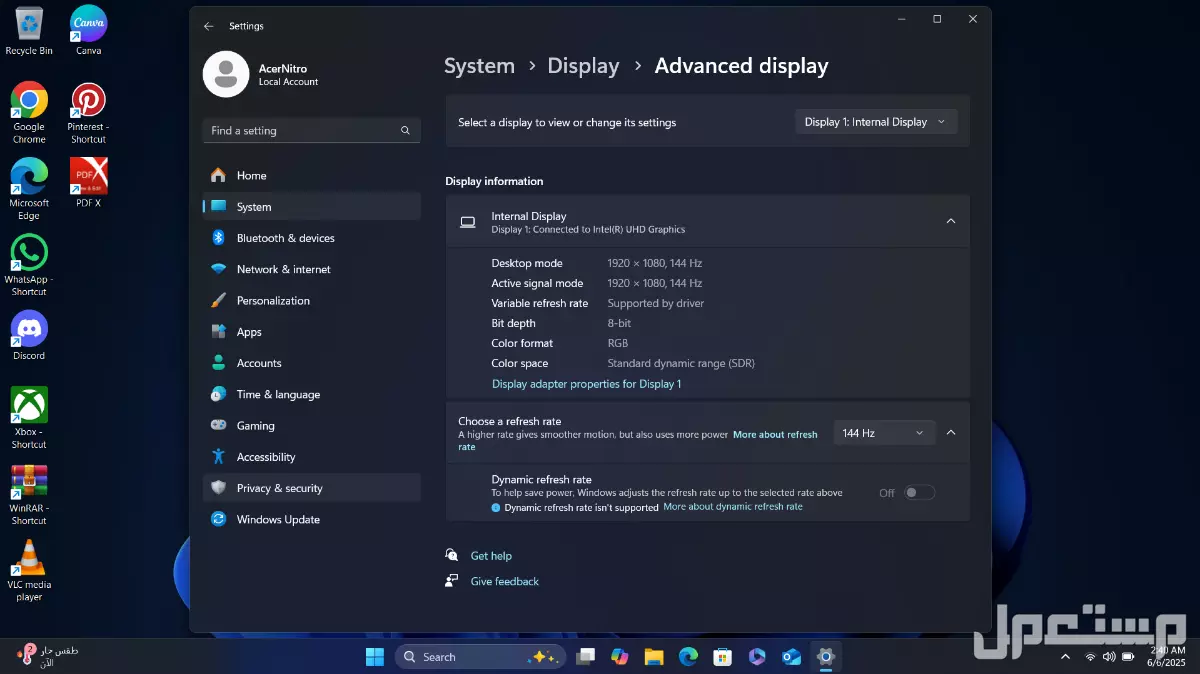Viewport: 1200px width, 674px height.
Task: Navigate to System in the breadcrumb
Action: (479, 66)
